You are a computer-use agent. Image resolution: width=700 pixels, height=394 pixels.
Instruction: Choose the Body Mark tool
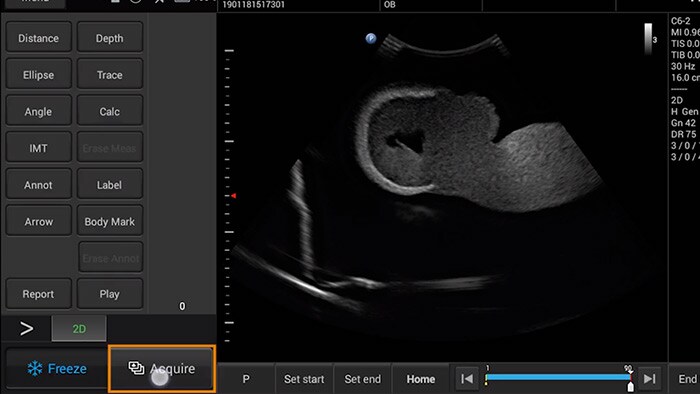pos(110,221)
